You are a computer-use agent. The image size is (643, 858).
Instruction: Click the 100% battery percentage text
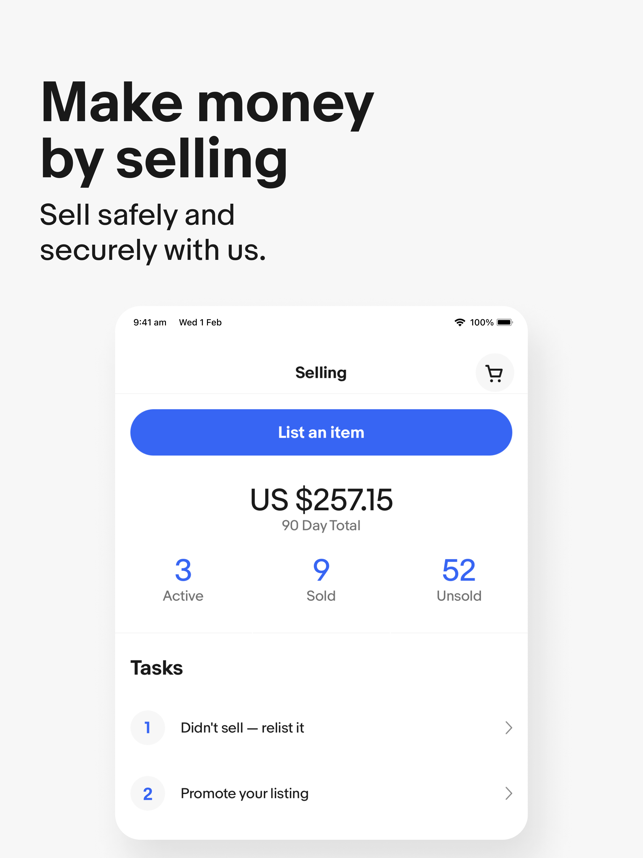point(482,322)
